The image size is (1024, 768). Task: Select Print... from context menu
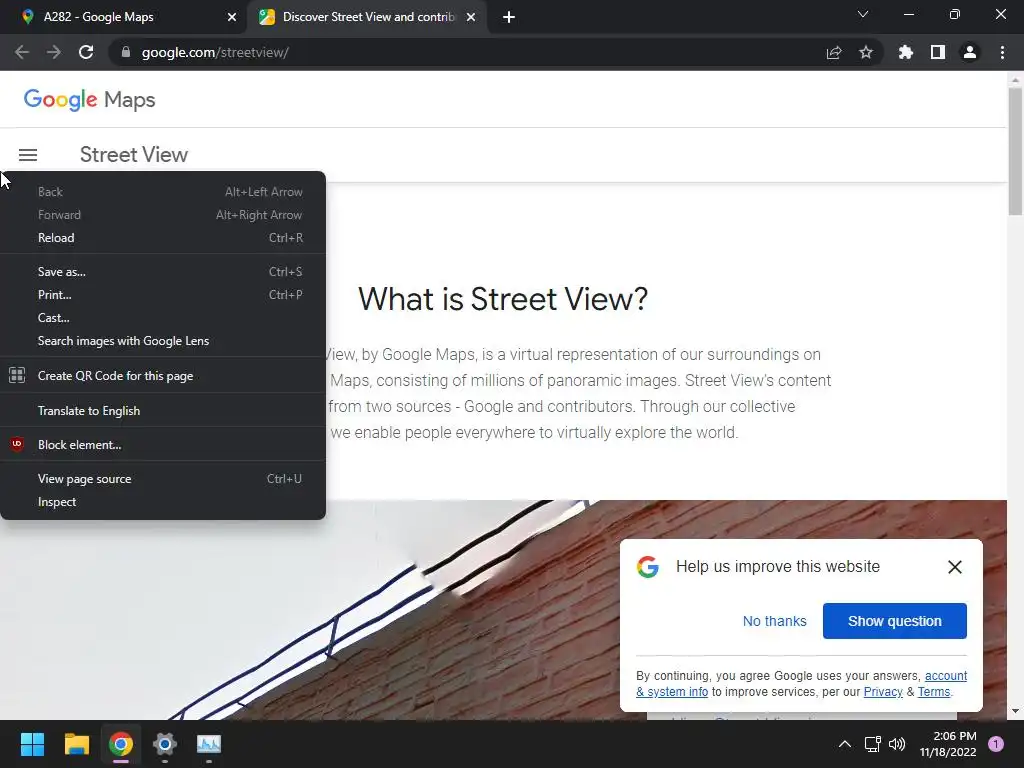pos(163,295)
